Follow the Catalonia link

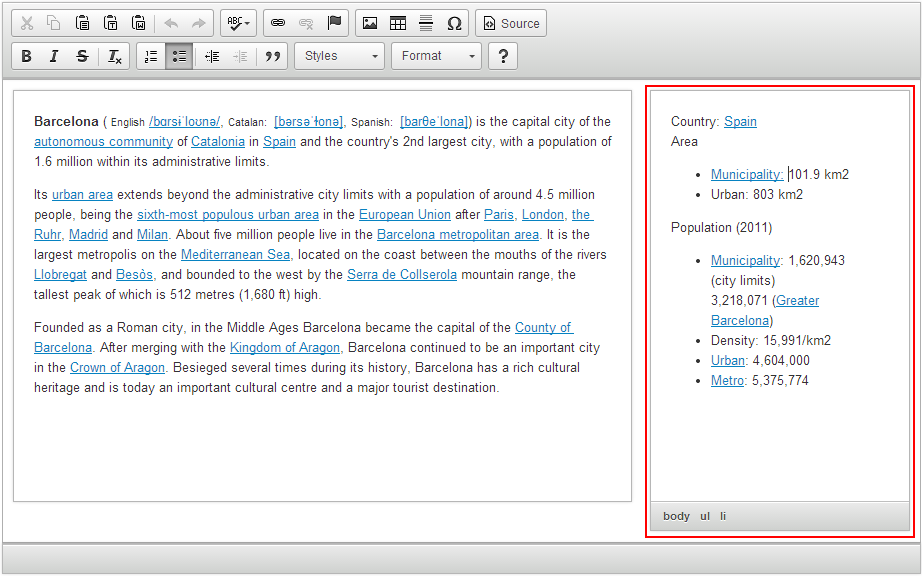tap(218, 142)
